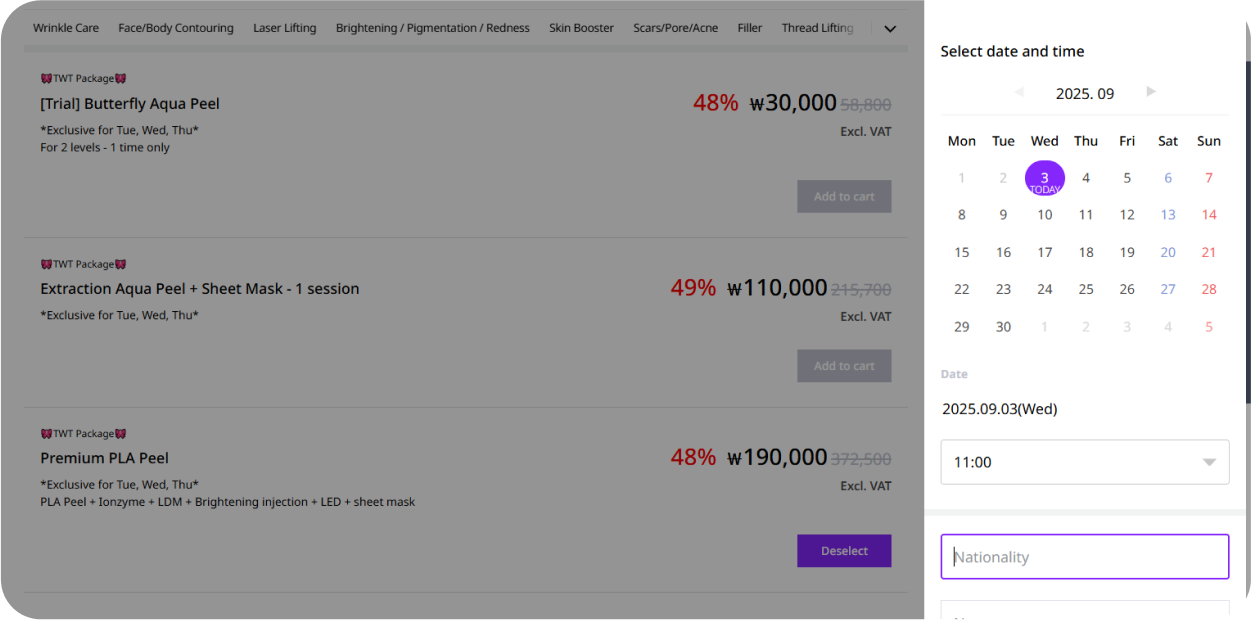Choose September 25 as the date
The height and width of the screenshot is (620, 1251).
(1086, 289)
